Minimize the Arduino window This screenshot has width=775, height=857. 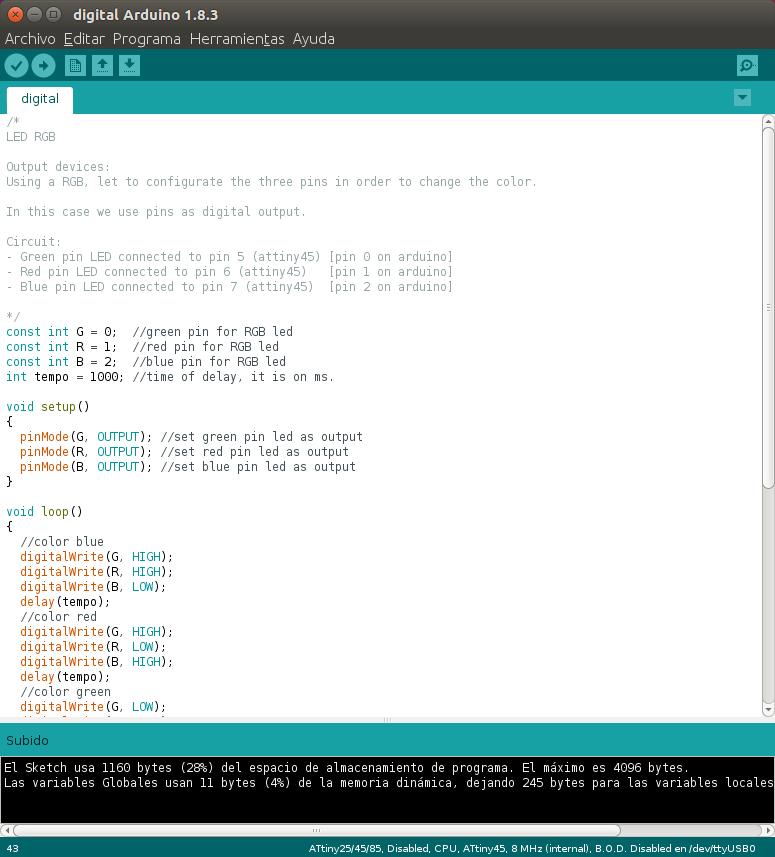pos(34,14)
